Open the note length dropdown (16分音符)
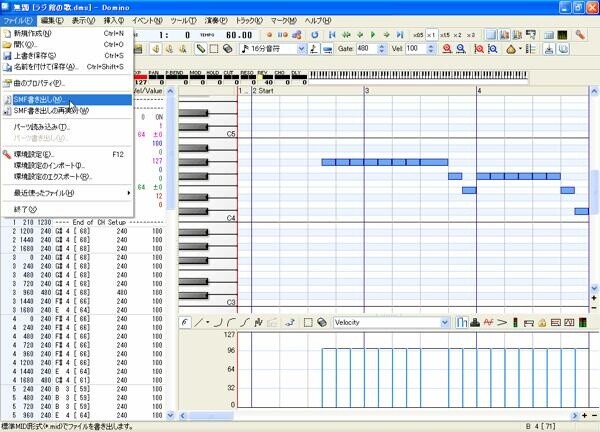This screenshot has width=600, height=432. (x=302, y=49)
